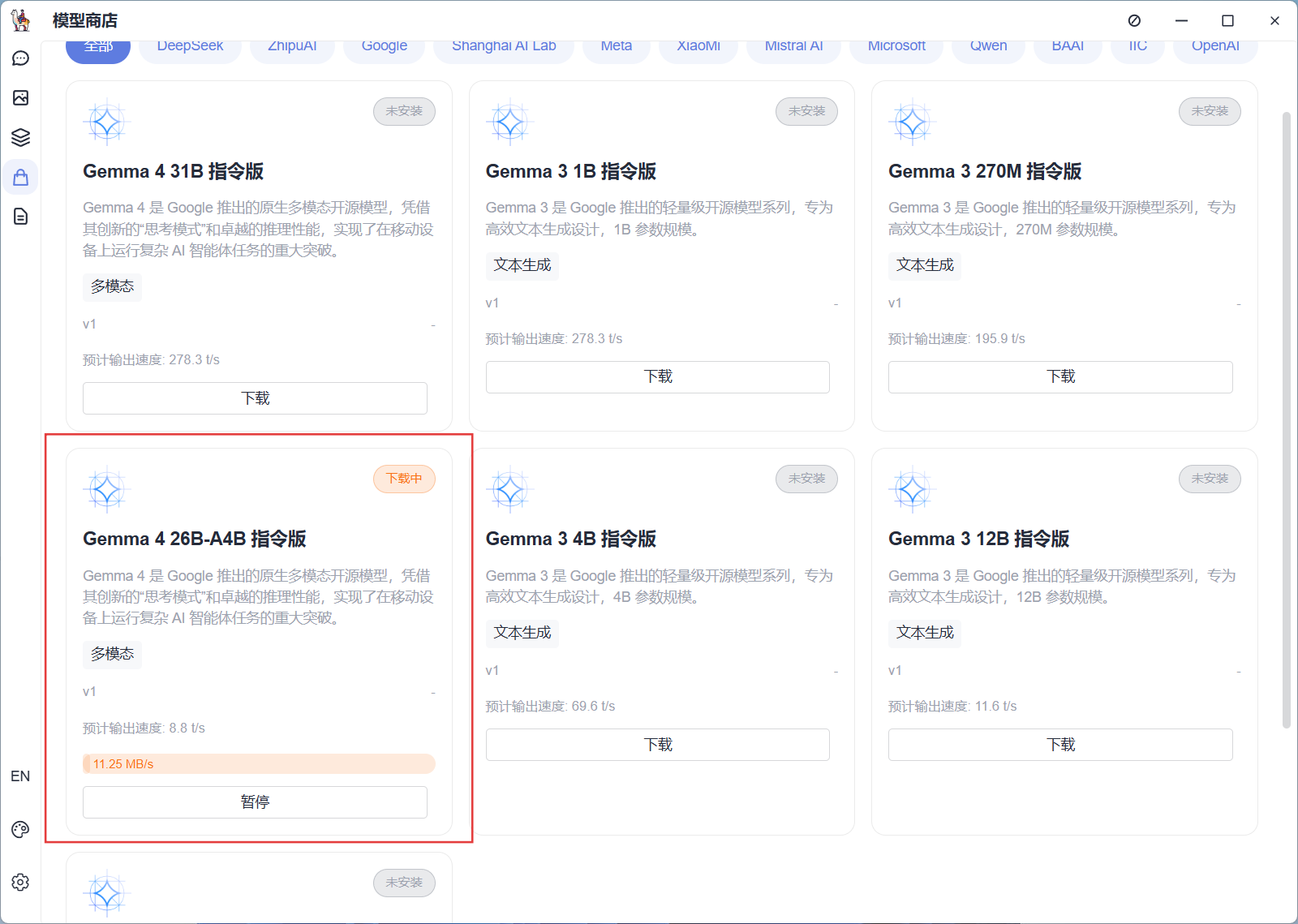Click the Gemma 3 1B model icon
1298x924 pixels.
click(x=509, y=122)
